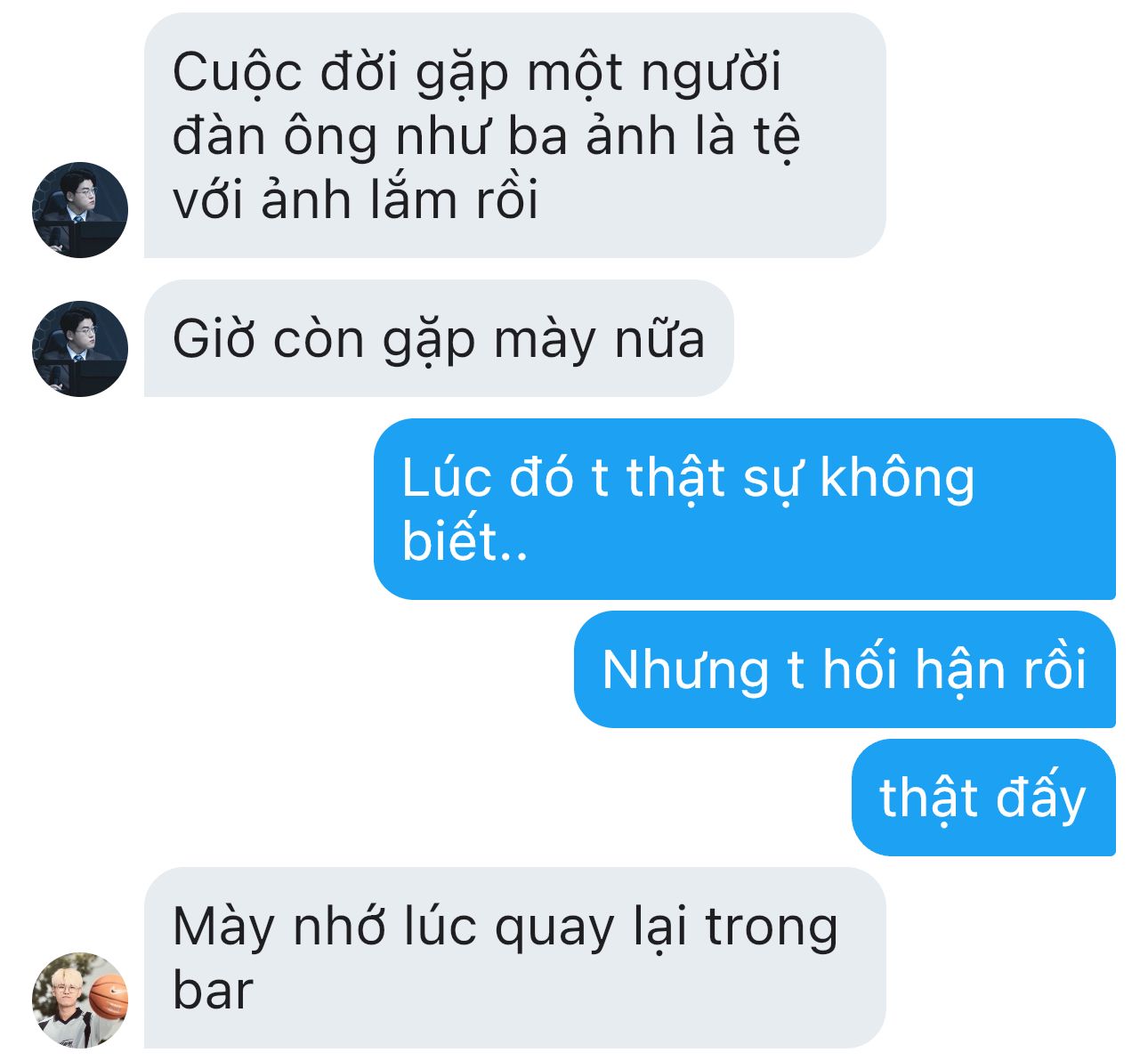
Task: Select the 'Giờ còn gặp mày nữa' bubble
Action: pyautogui.click(x=439, y=338)
